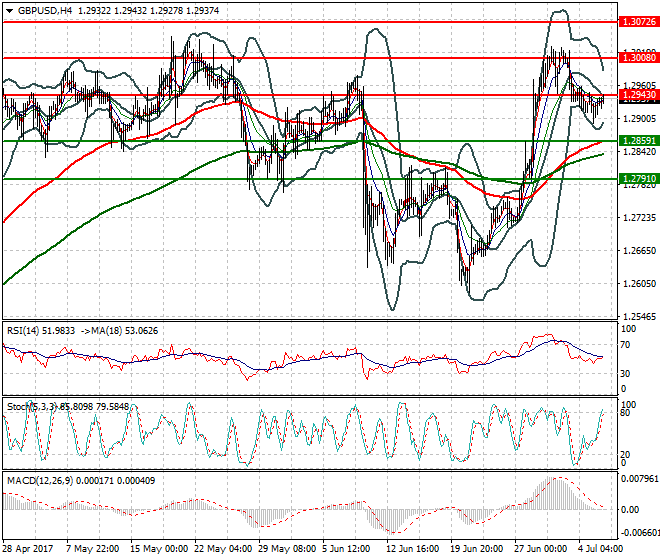Click the 1.29430 red price level label

[x=639, y=95]
